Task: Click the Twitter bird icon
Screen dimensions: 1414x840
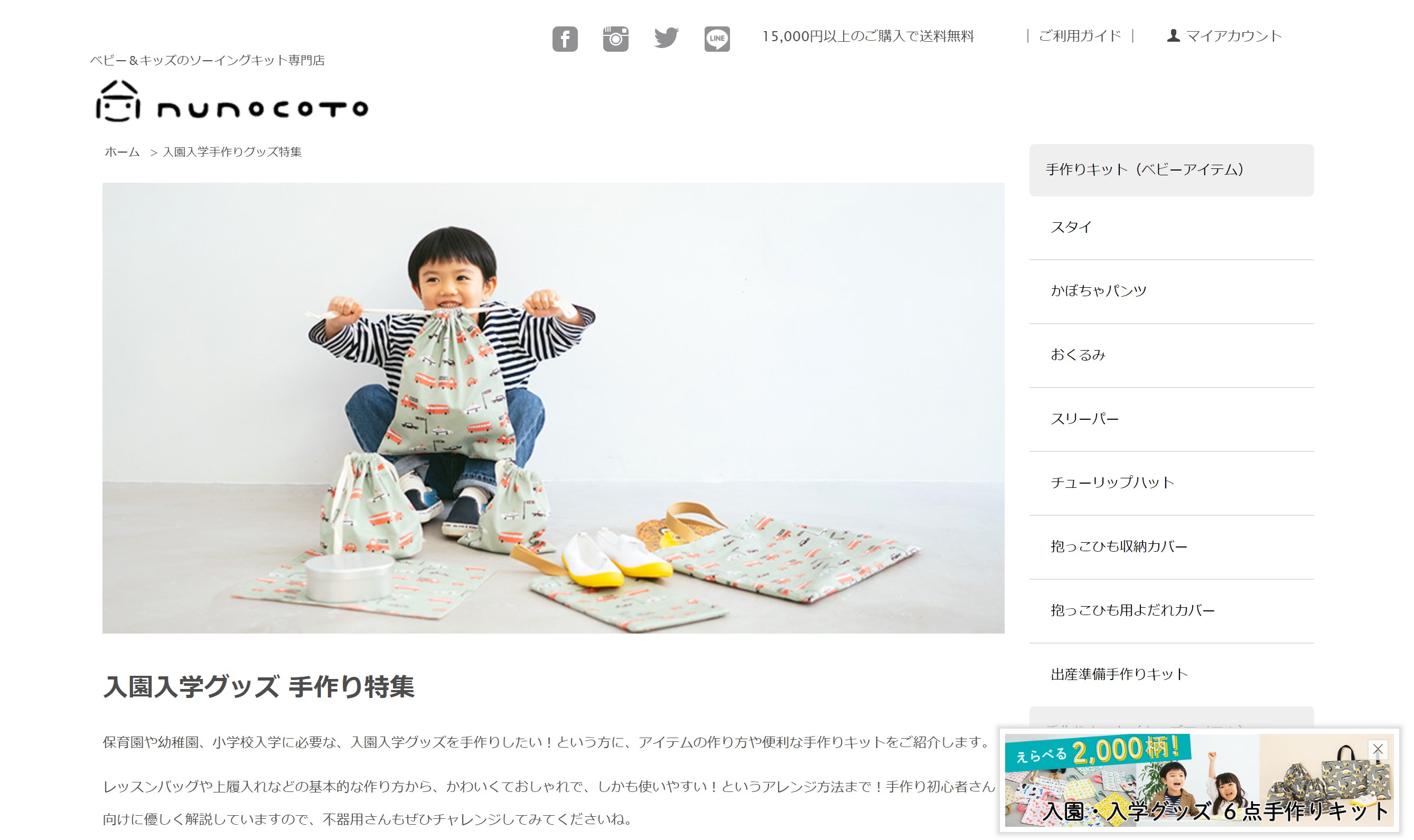Action: (x=666, y=38)
